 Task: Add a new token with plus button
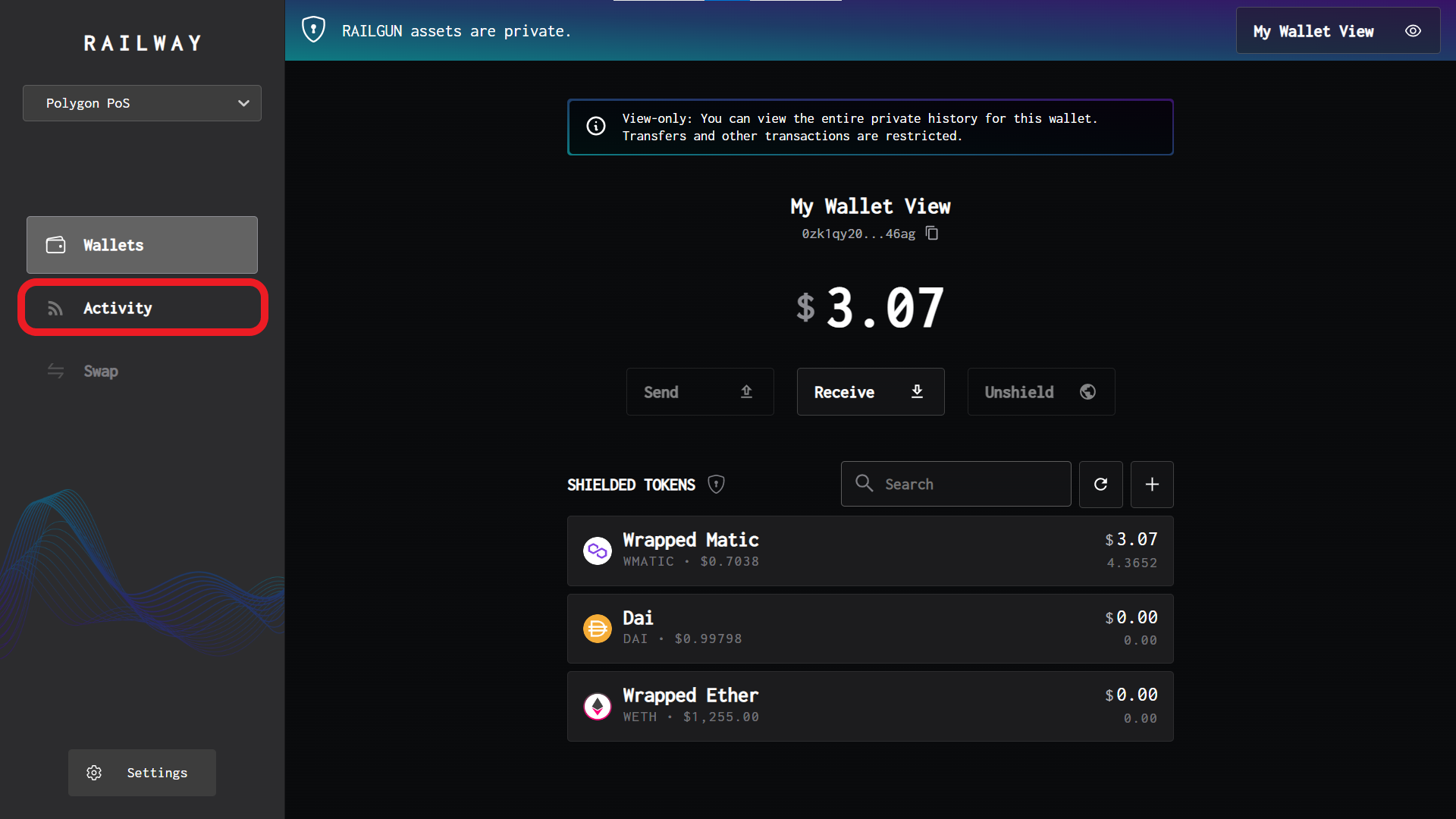coord(1152,484)
